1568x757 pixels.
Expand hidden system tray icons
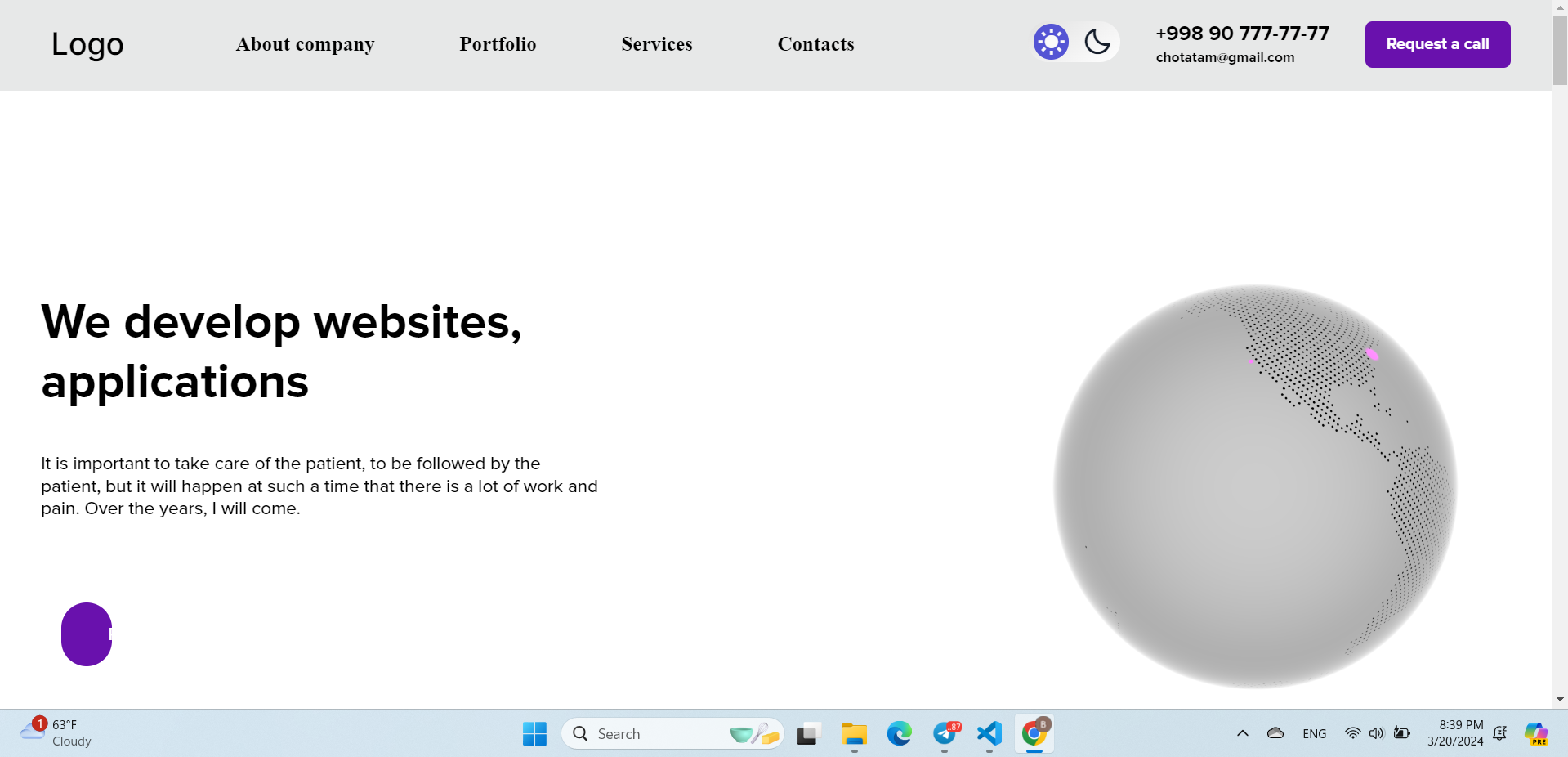click(x=1242, y=733)
